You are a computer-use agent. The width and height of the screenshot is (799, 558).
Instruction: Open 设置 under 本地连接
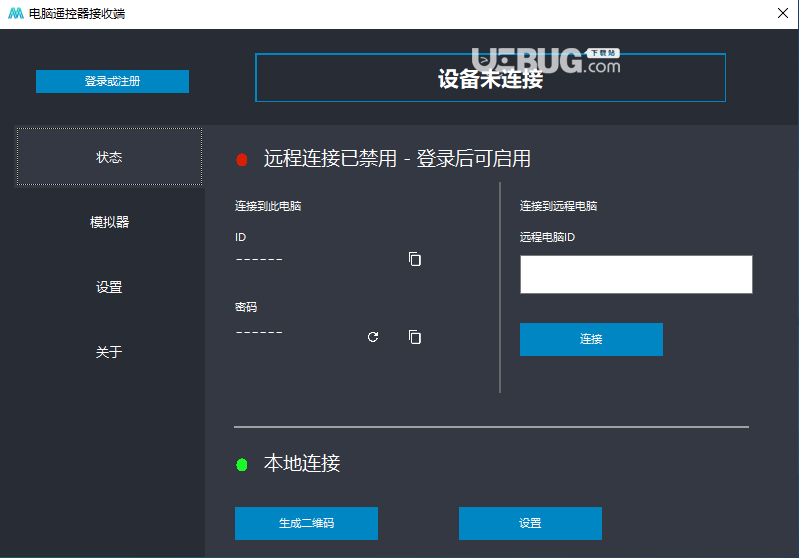530,523
